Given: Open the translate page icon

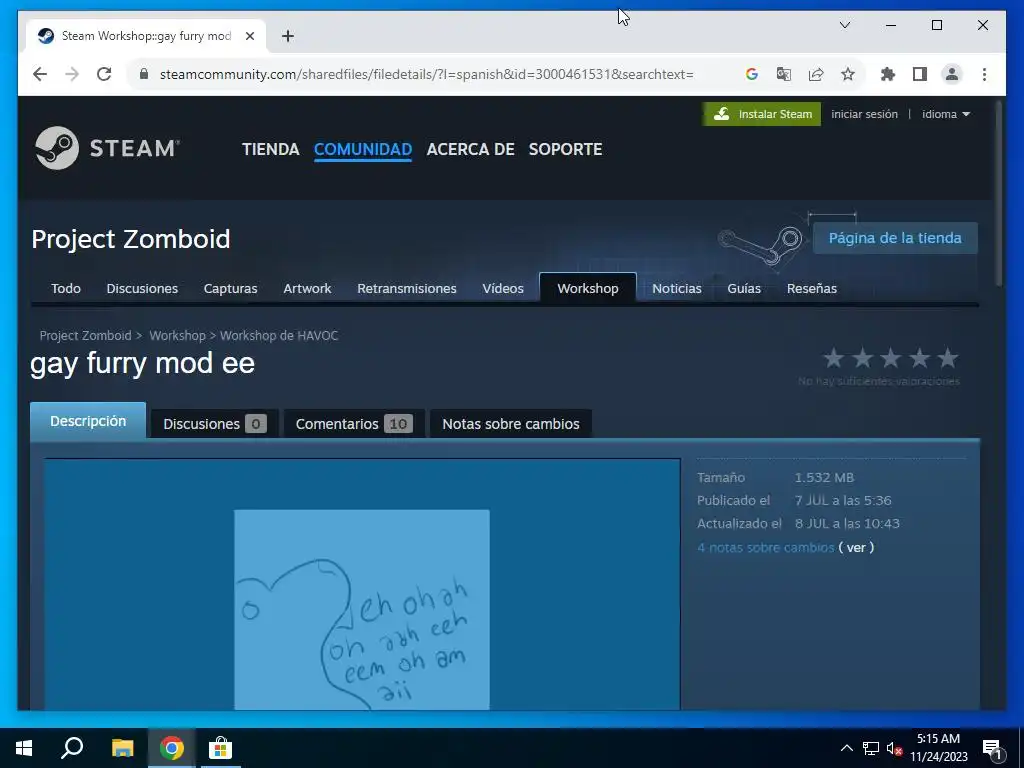Looking at the screenshot, I should [x=784, y=74].
